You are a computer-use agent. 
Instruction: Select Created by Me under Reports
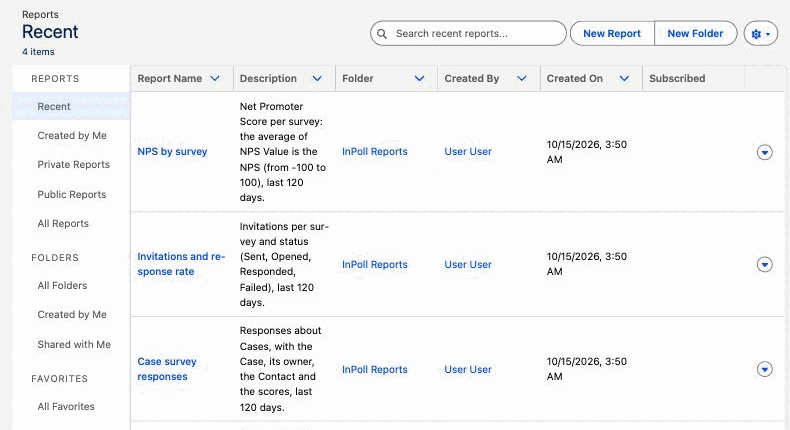pyautogui.click(x=72, y=136)
